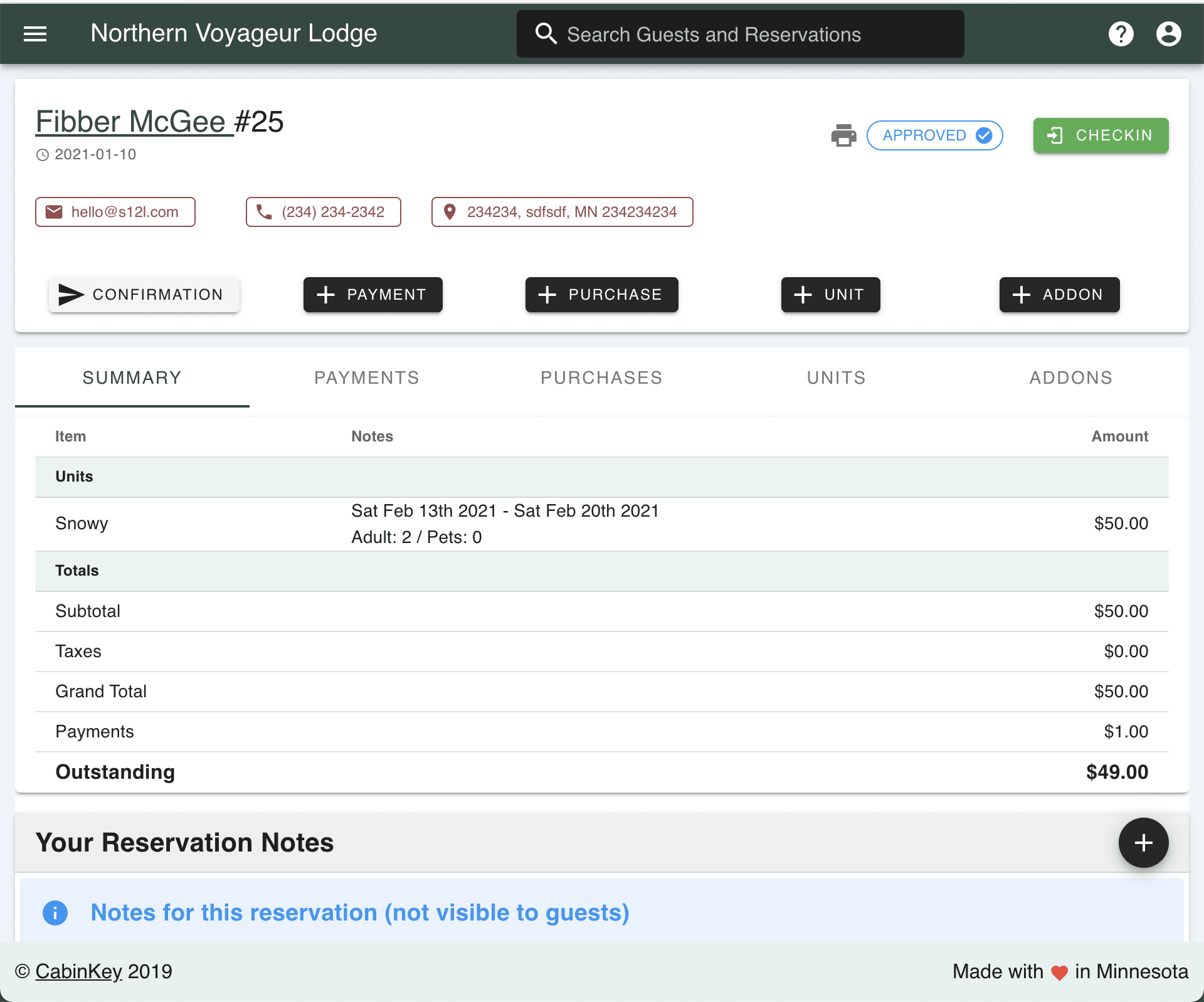Click the location pin on address chip
The width and height of the screenshot is (1204, 1002).
[450, 212]
